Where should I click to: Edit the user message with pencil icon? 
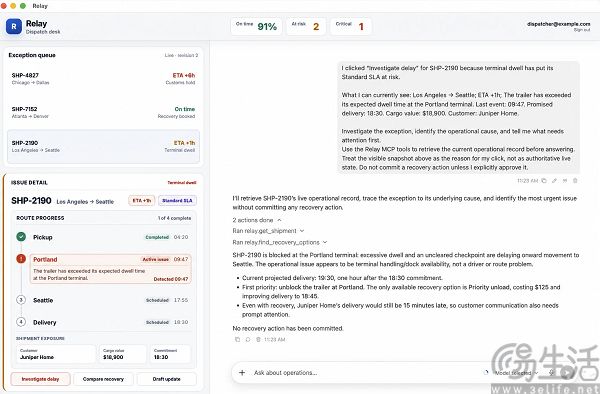click(554, 181)
